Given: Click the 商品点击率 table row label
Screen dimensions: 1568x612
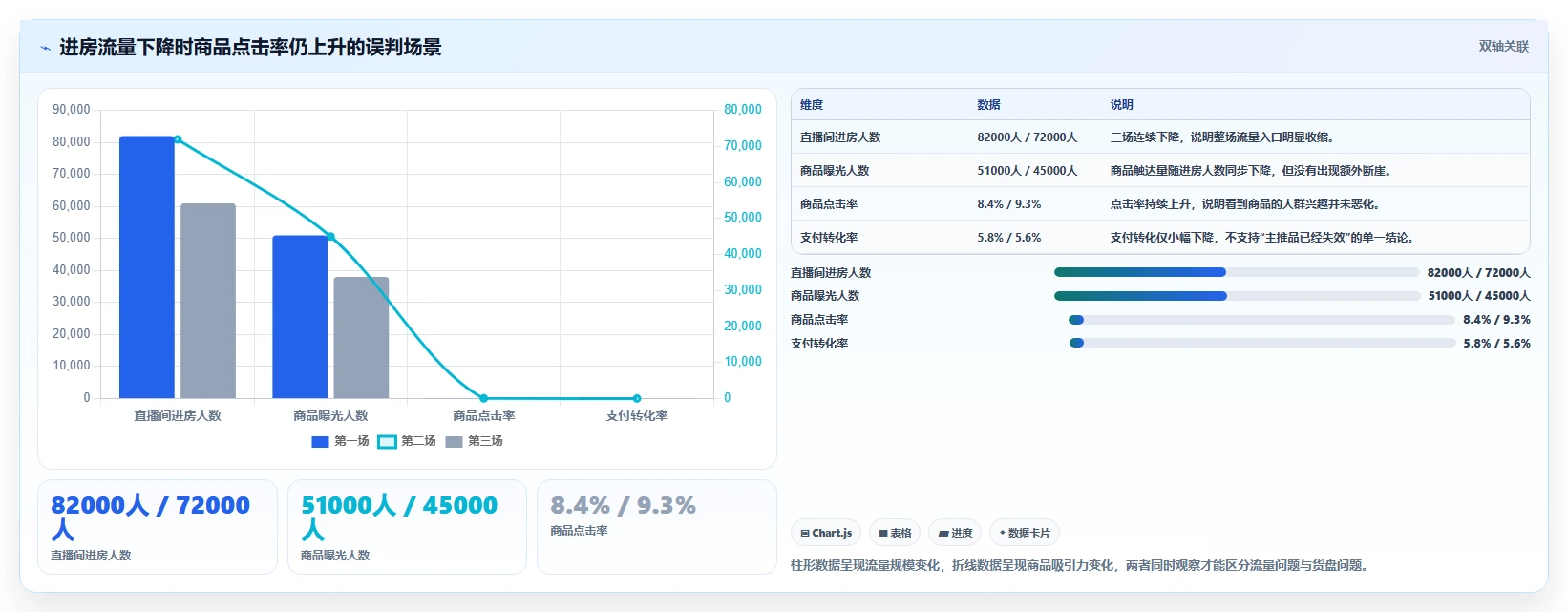Looking at the screenshot, I should tap(829, 204).
